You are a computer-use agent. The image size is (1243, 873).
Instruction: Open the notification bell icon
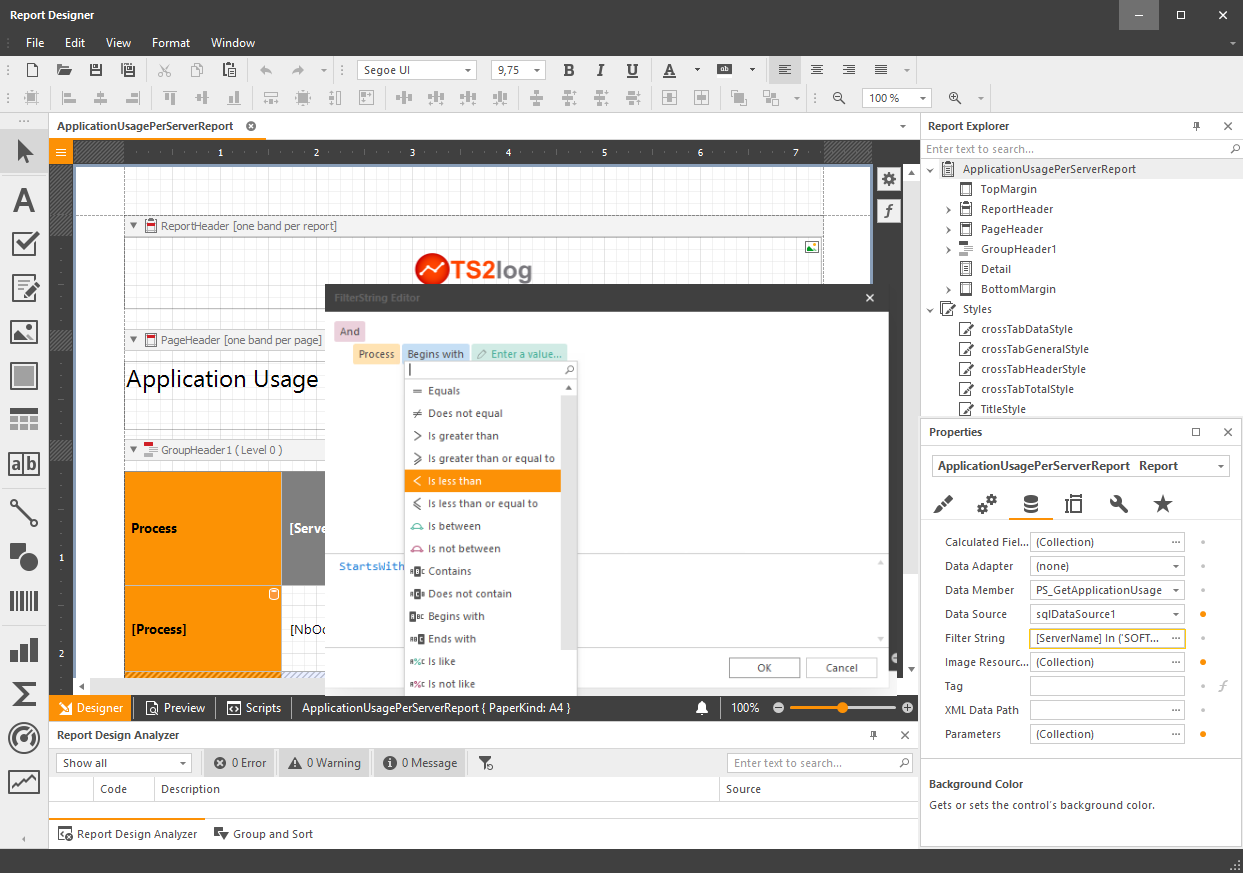pos(702,708)
